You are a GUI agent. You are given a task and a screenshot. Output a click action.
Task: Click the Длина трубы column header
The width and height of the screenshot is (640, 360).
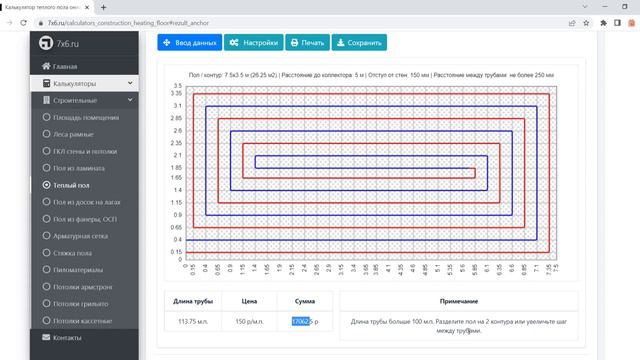193,301
